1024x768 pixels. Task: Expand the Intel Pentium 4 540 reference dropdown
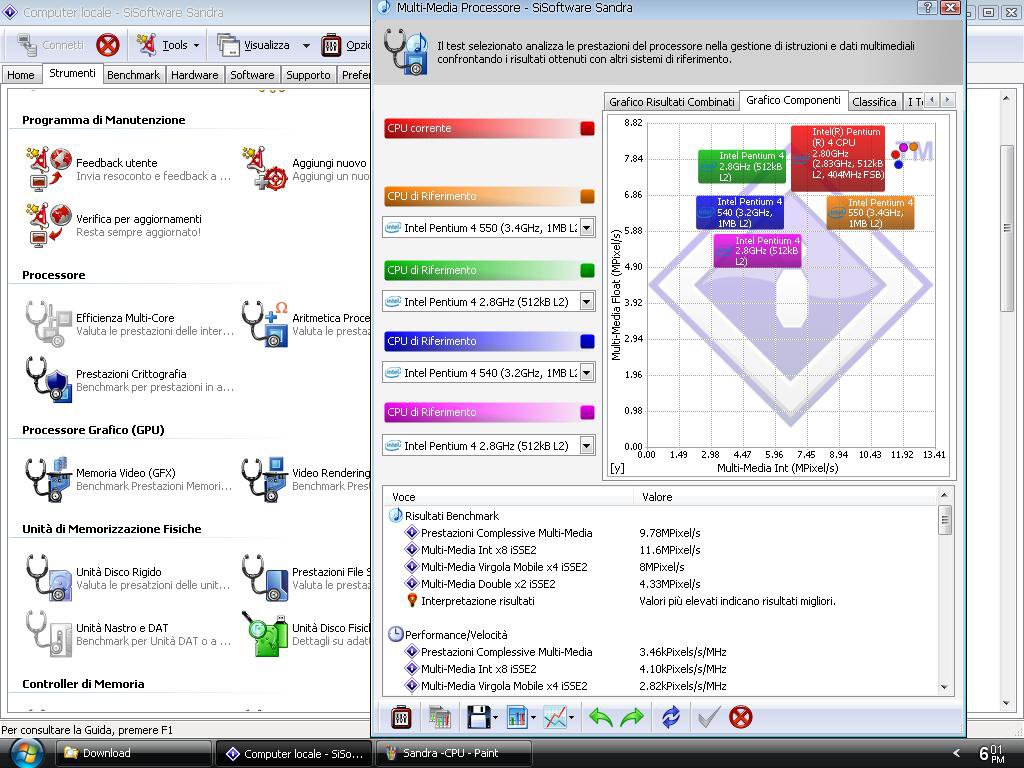pyautogui.click(x=586, y=373)
